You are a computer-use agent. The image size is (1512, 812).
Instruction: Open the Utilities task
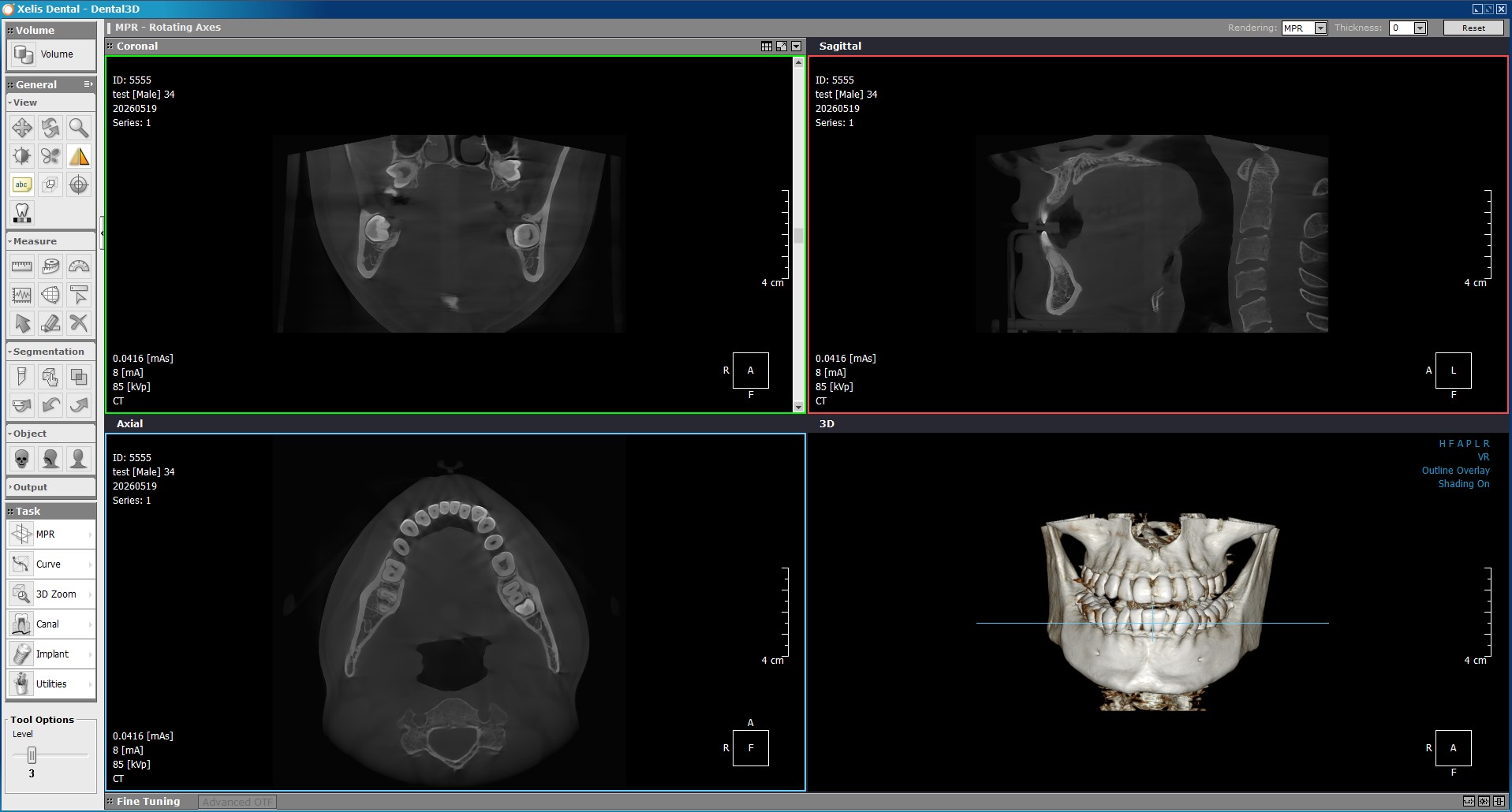tap(50, 684)
